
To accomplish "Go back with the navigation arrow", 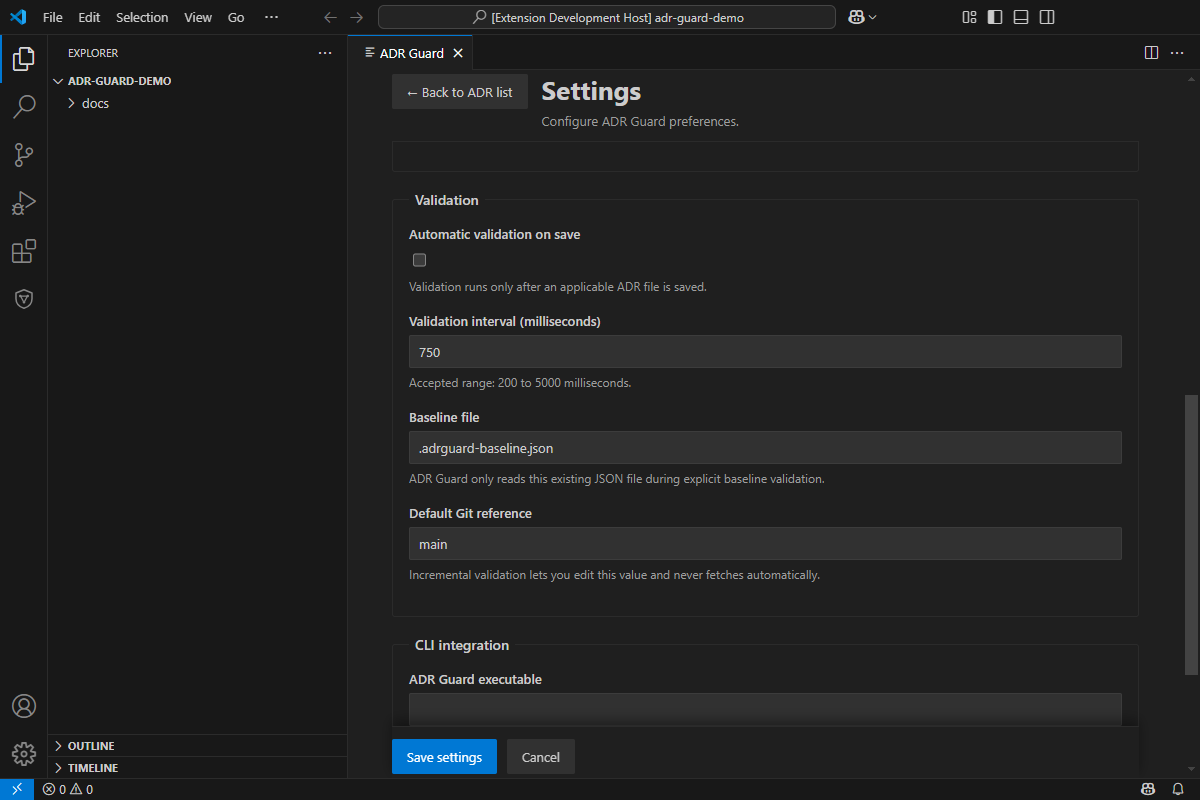I will 331,17.
